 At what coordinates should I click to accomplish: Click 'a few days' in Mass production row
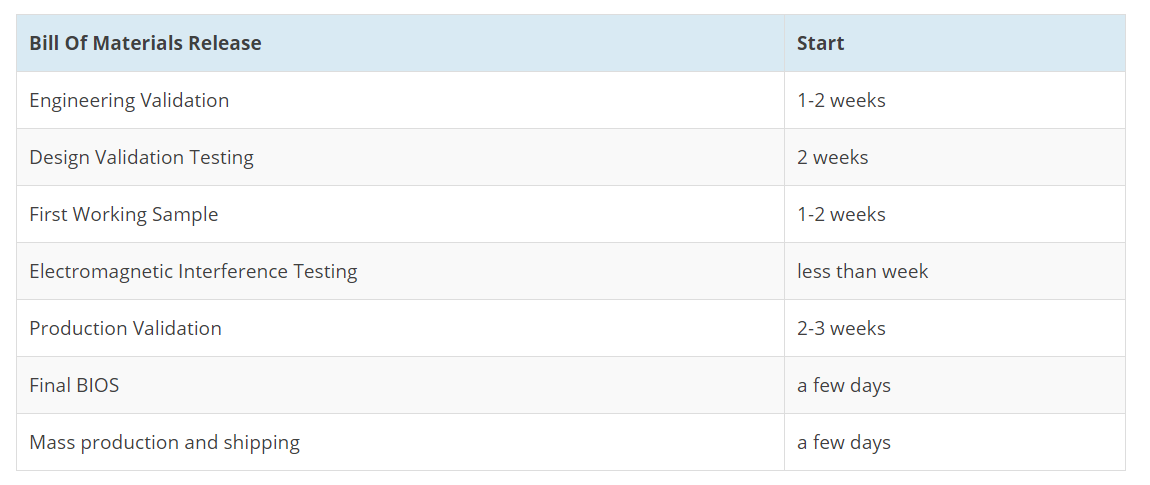(954, 442)
